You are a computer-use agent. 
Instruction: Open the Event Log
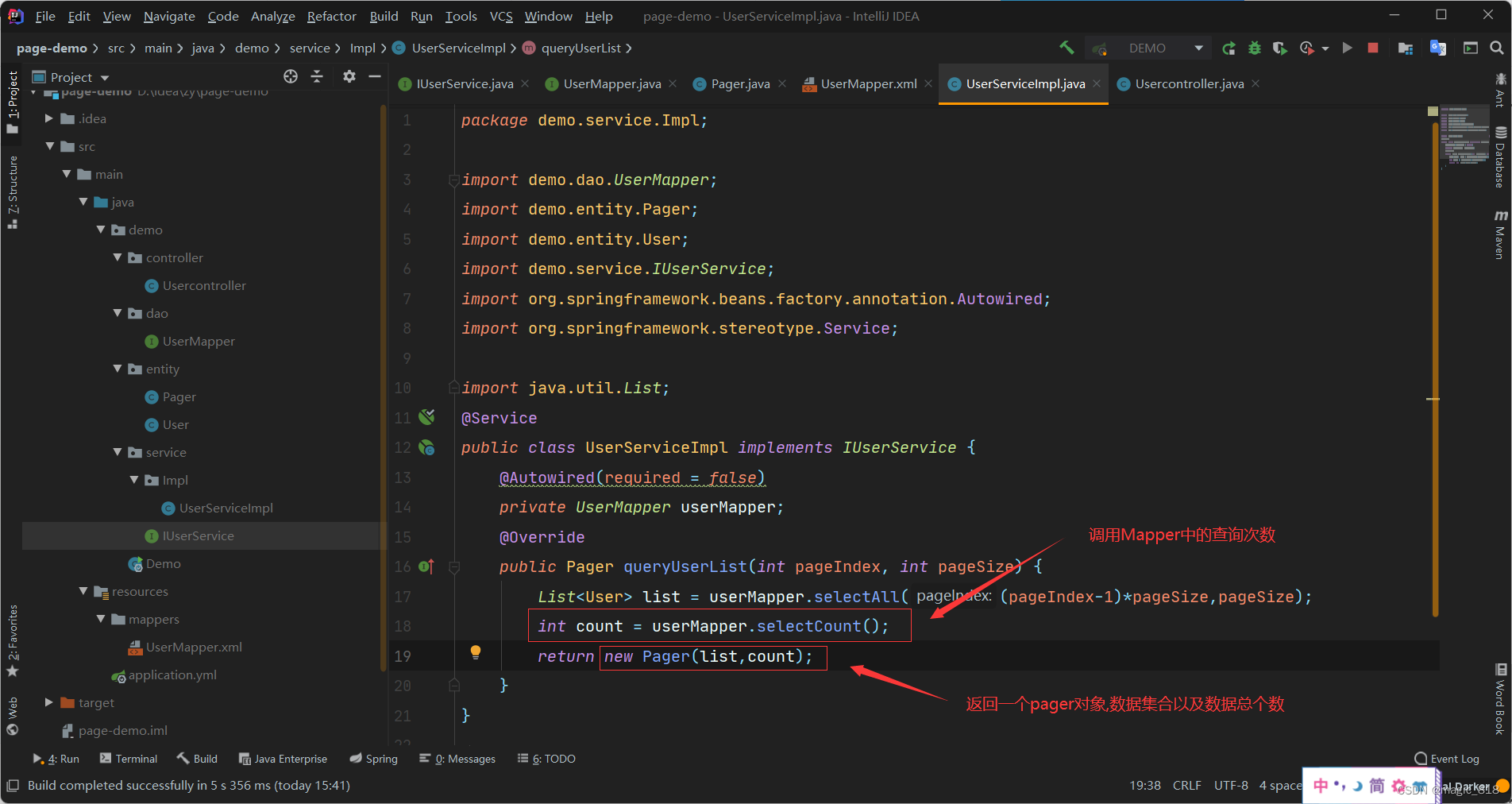tap(1447, 759)
